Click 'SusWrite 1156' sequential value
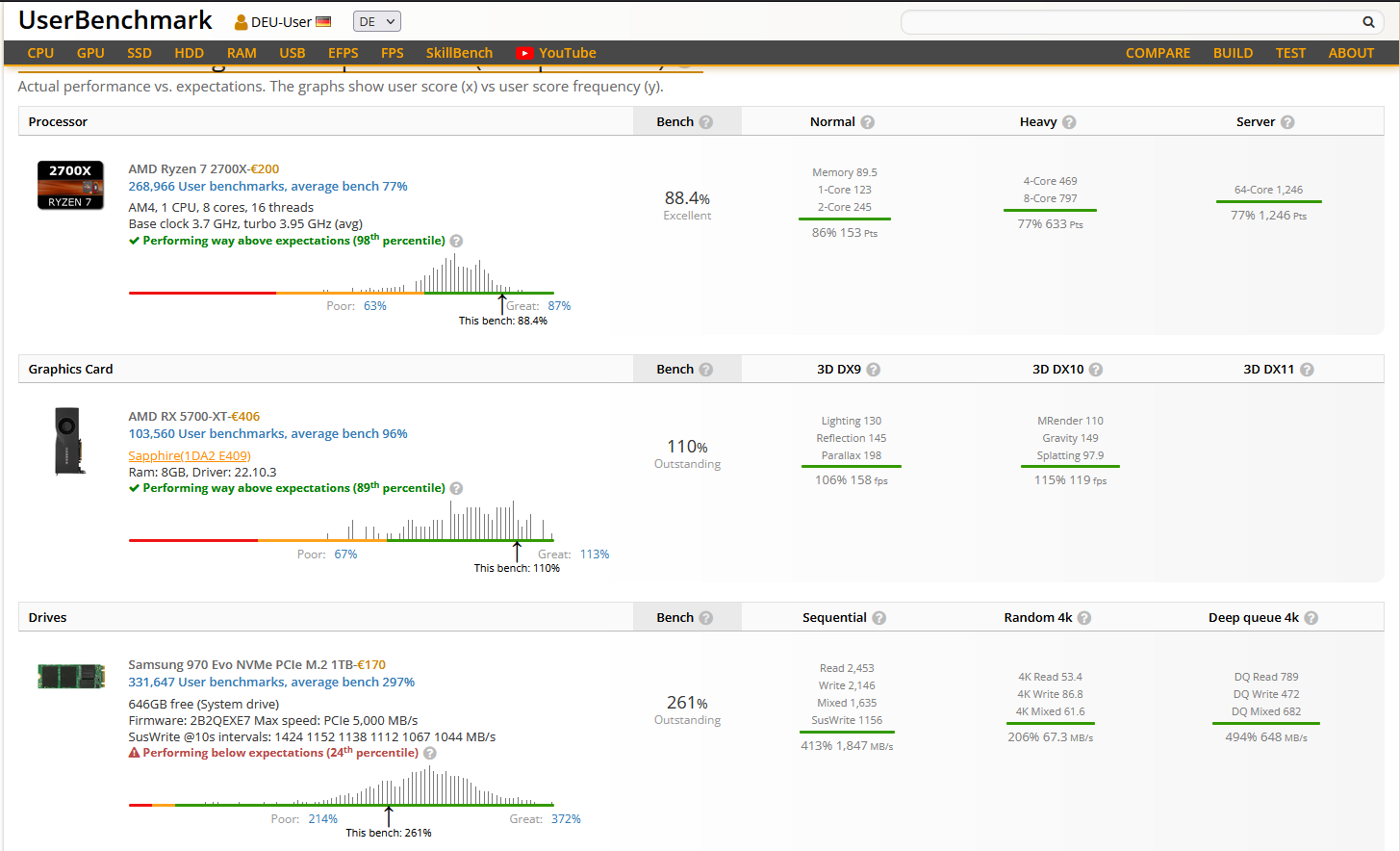 (x=847, y=720)
